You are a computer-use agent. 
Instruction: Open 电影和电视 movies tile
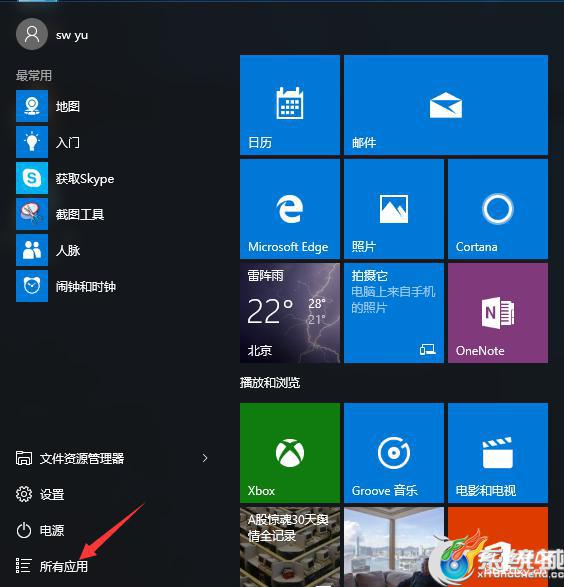[498, 453]
